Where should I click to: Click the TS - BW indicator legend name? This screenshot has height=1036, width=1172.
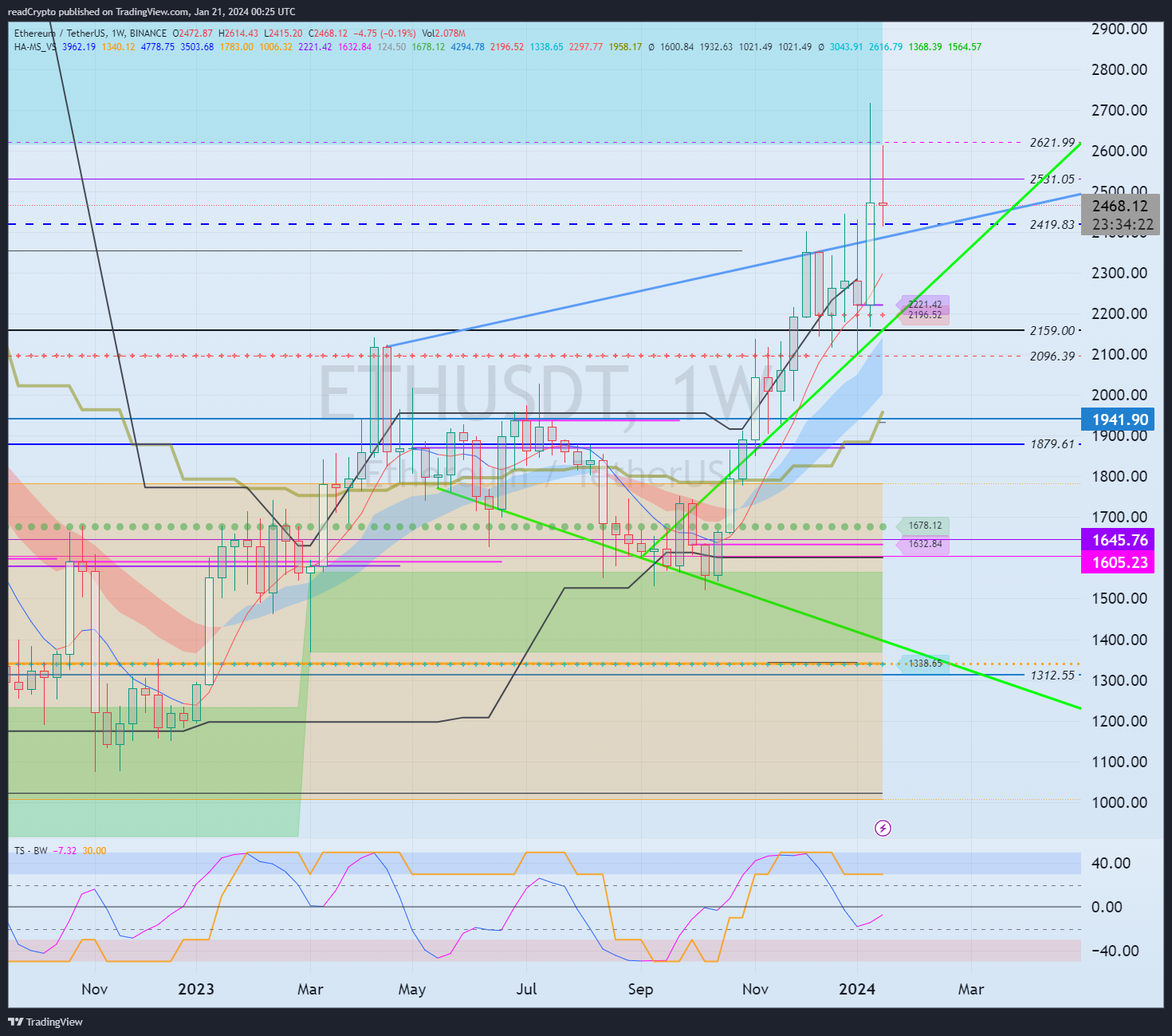(x=31, y=851)
